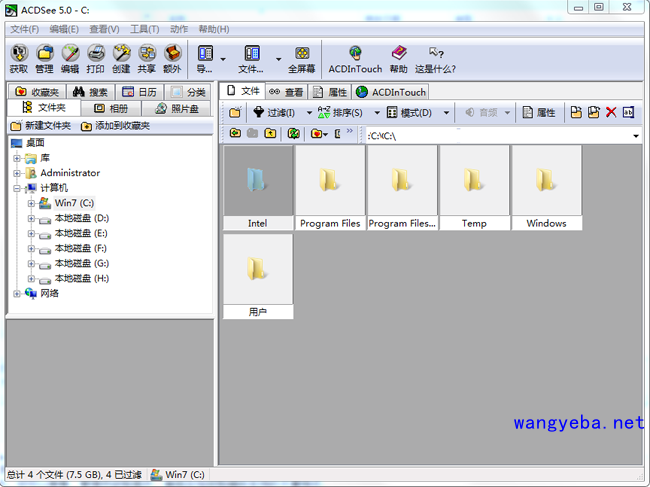Switch to the 相册 album tab
The width and height of the screenshot is (650, 487).
110,108
